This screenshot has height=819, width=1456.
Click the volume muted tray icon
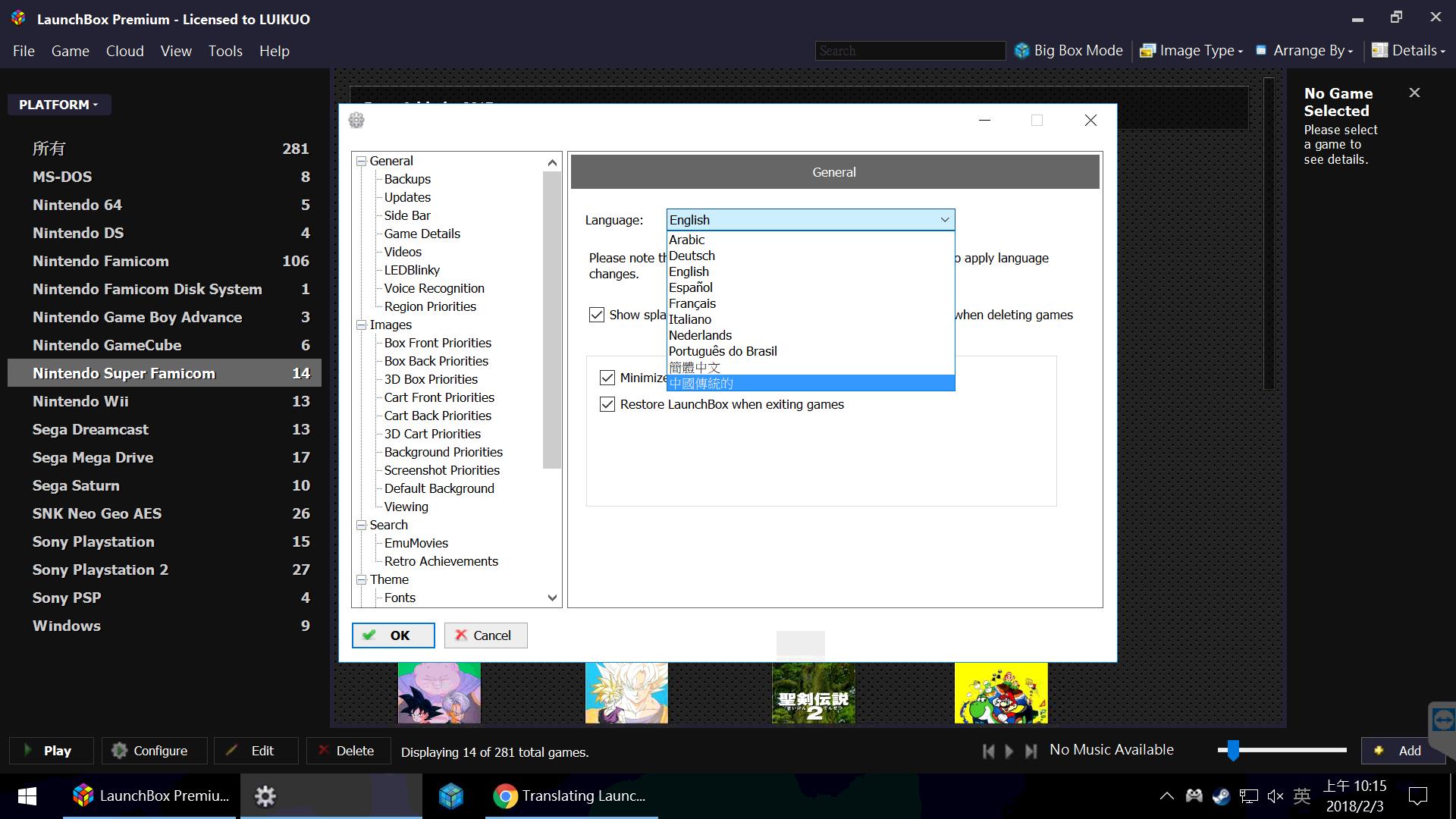1276,796
